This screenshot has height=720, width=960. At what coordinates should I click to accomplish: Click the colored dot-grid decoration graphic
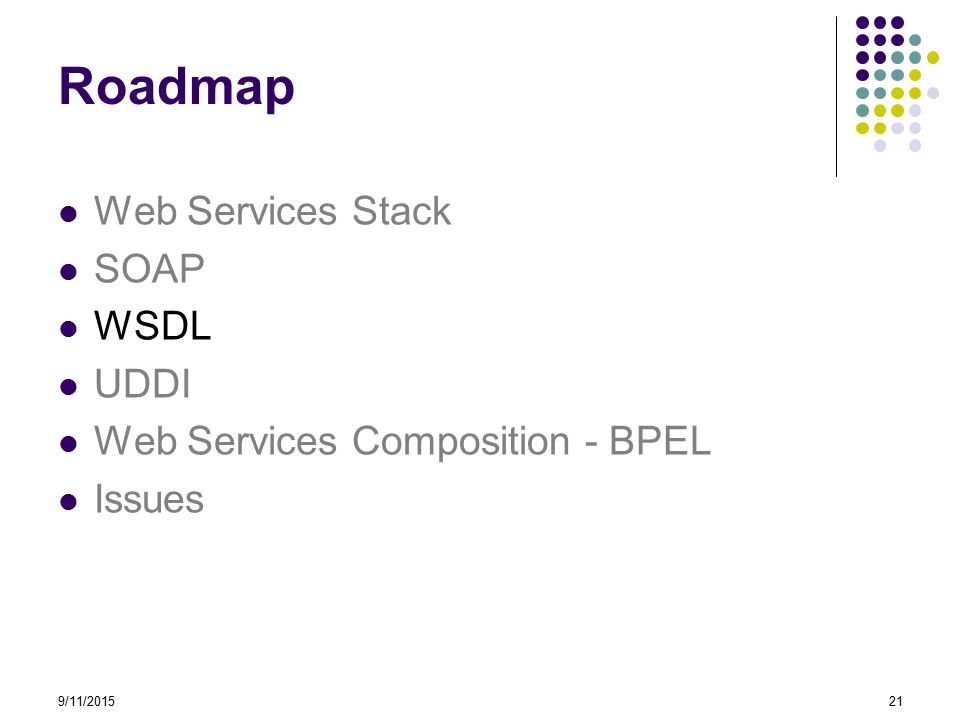point(898,84)
